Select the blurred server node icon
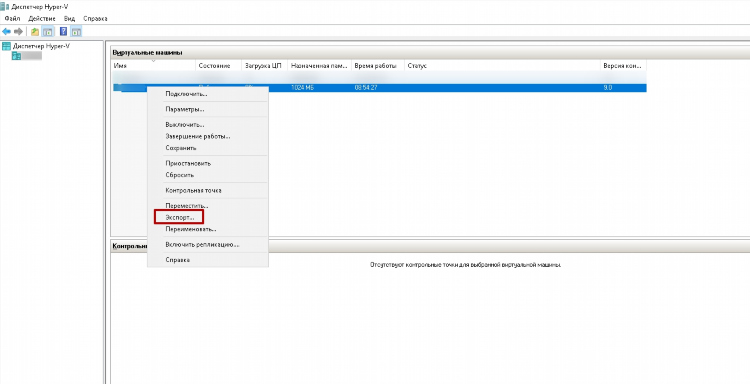Image resolution: width=750 pixels, height=384 pixels. point(16,56)
